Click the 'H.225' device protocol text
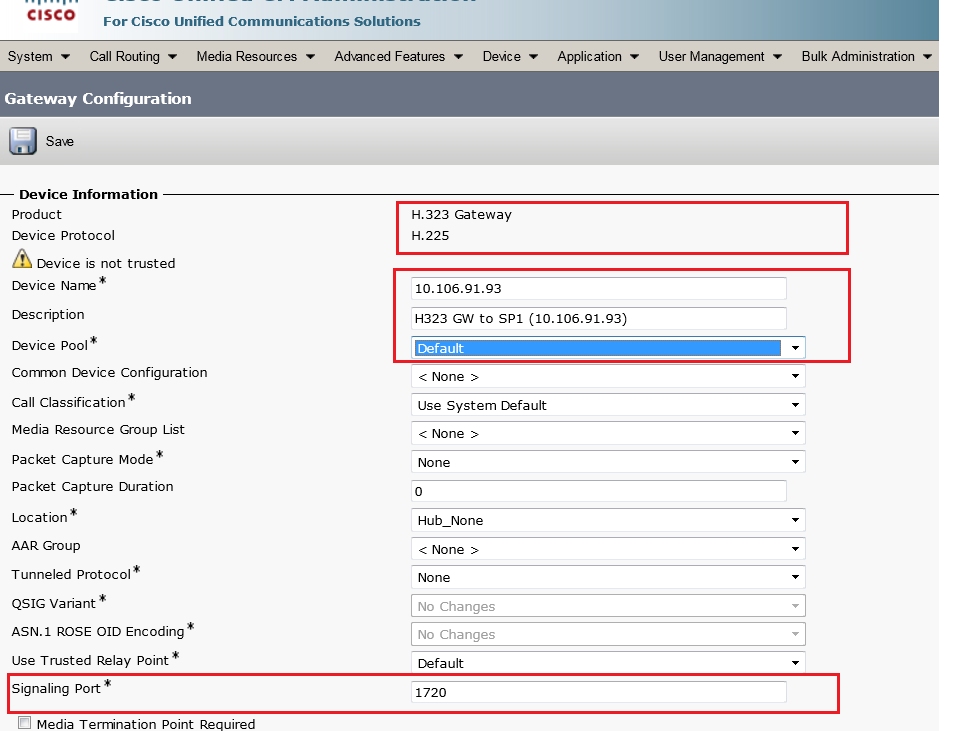The image size is (960, 731). [430, 236]
